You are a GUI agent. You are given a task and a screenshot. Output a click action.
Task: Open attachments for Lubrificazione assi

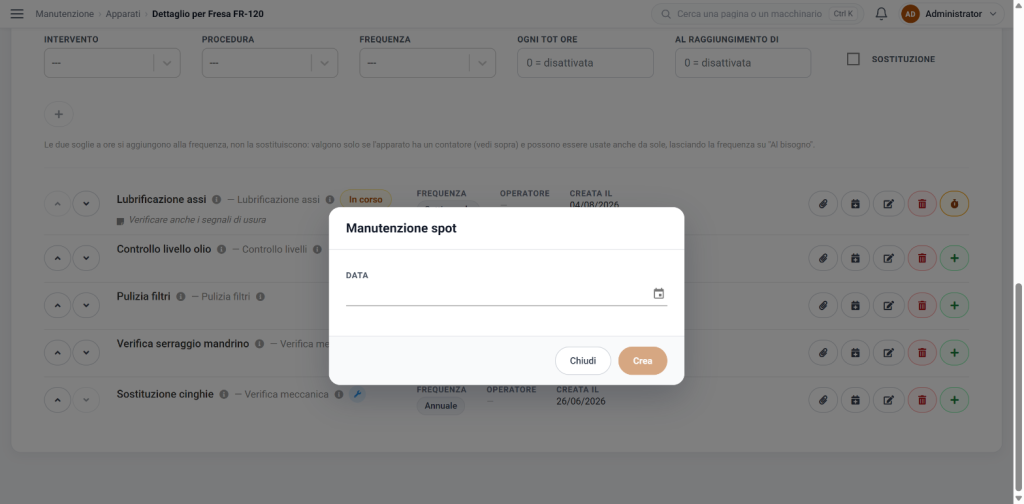tap(823, 204)
